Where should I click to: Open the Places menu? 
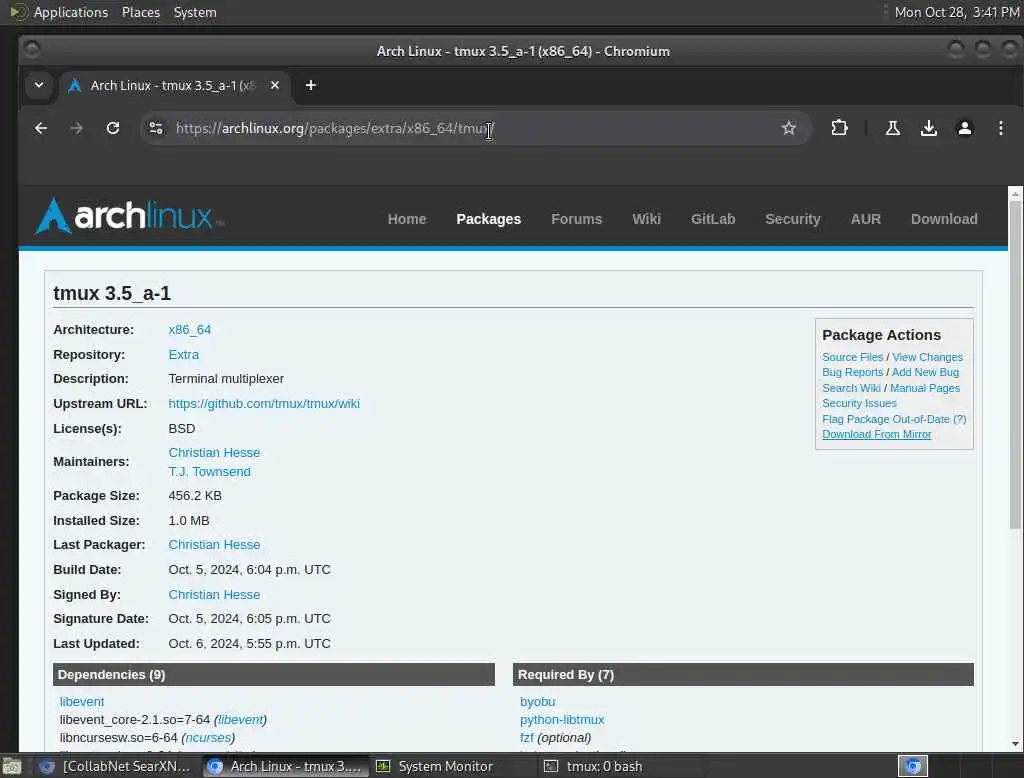(x=140, y=12)
